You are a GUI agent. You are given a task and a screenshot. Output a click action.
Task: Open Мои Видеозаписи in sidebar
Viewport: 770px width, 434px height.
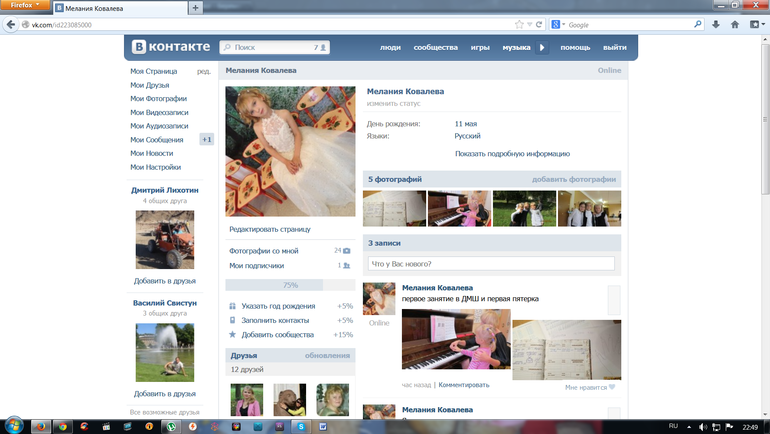pos(159,112)
